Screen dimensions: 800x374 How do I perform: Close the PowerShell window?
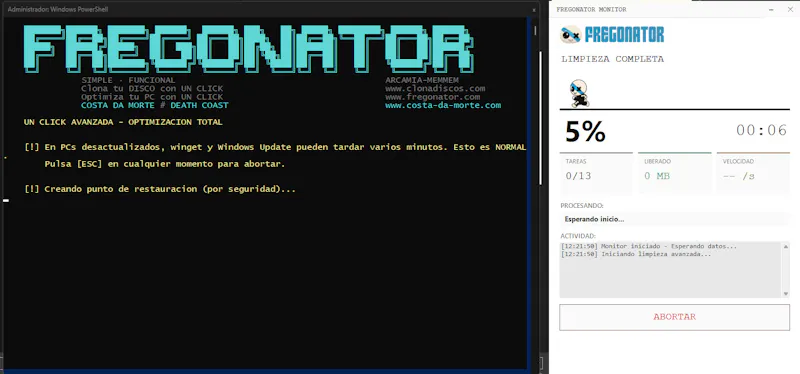(x=534, y=10)
